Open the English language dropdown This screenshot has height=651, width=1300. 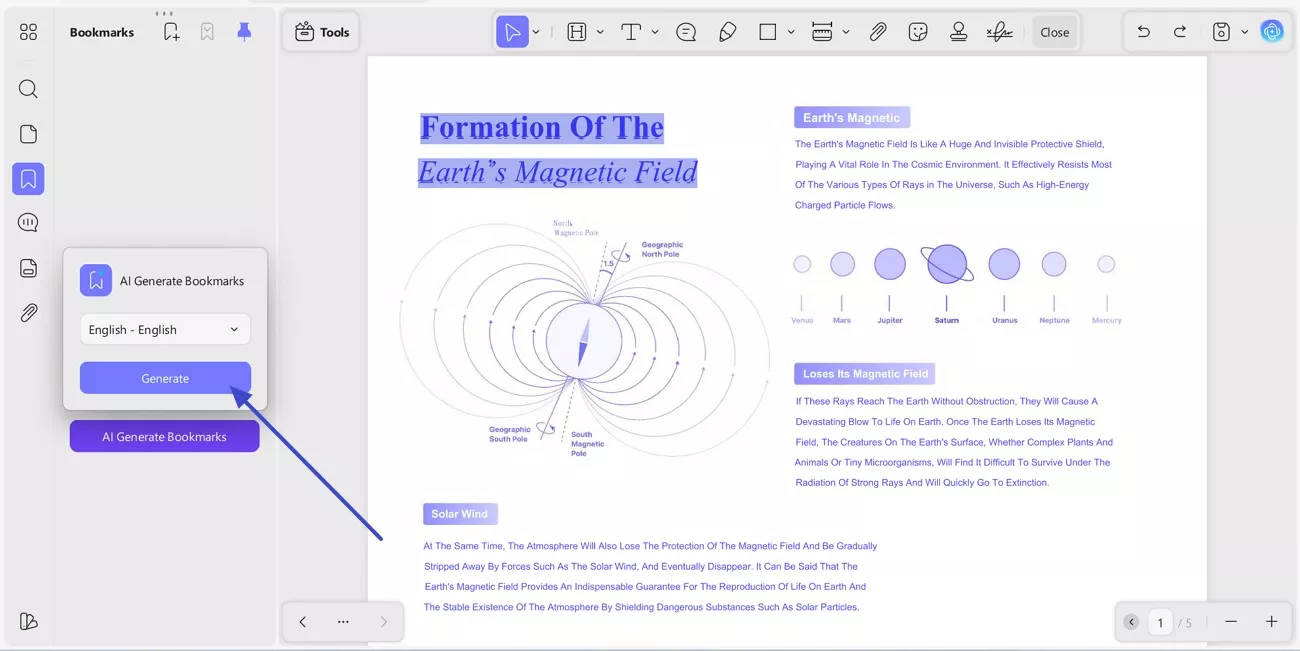coord(164,329)
